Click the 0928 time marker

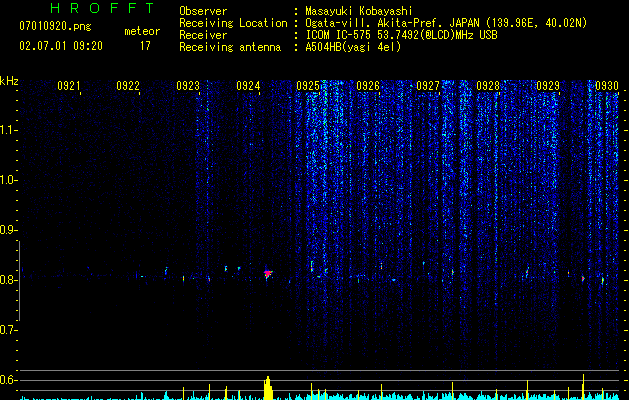click(488, 85)
